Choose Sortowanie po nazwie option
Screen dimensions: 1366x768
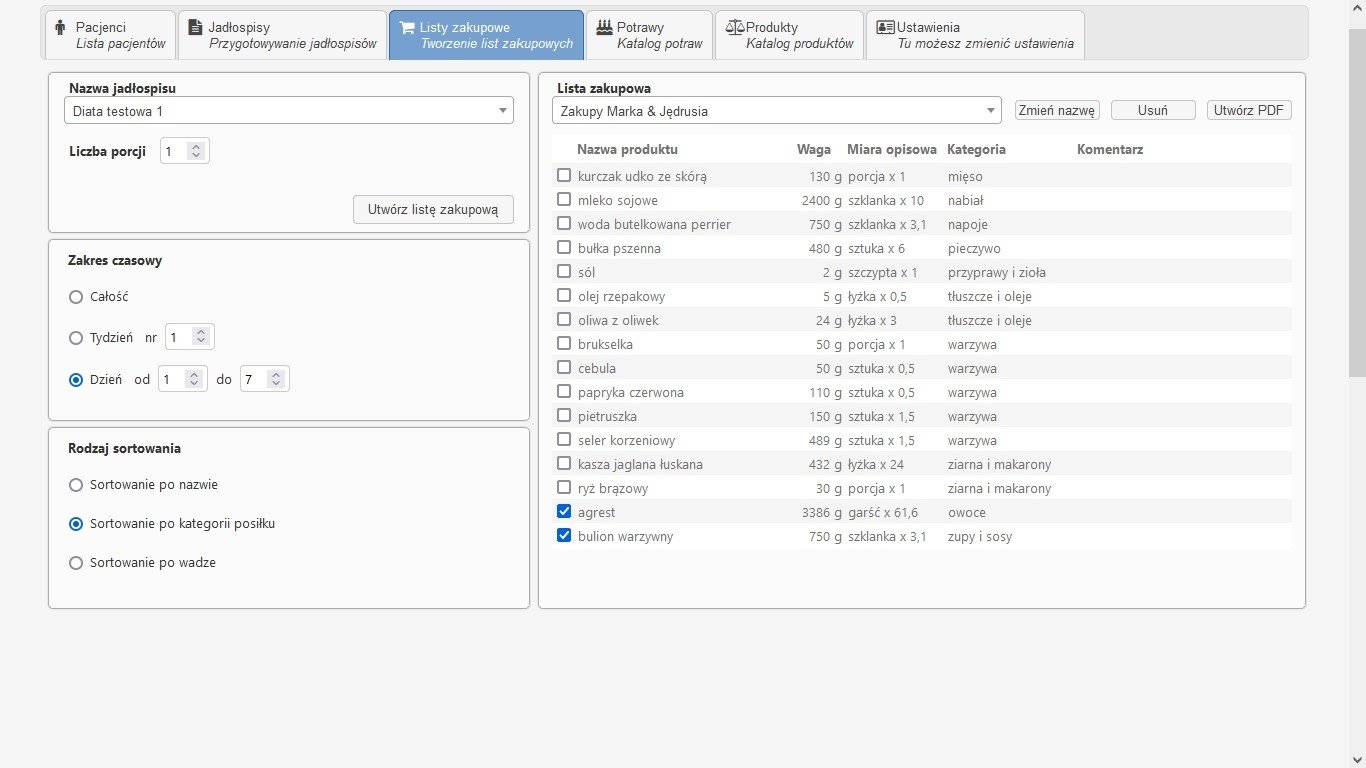tap(76, 485)
